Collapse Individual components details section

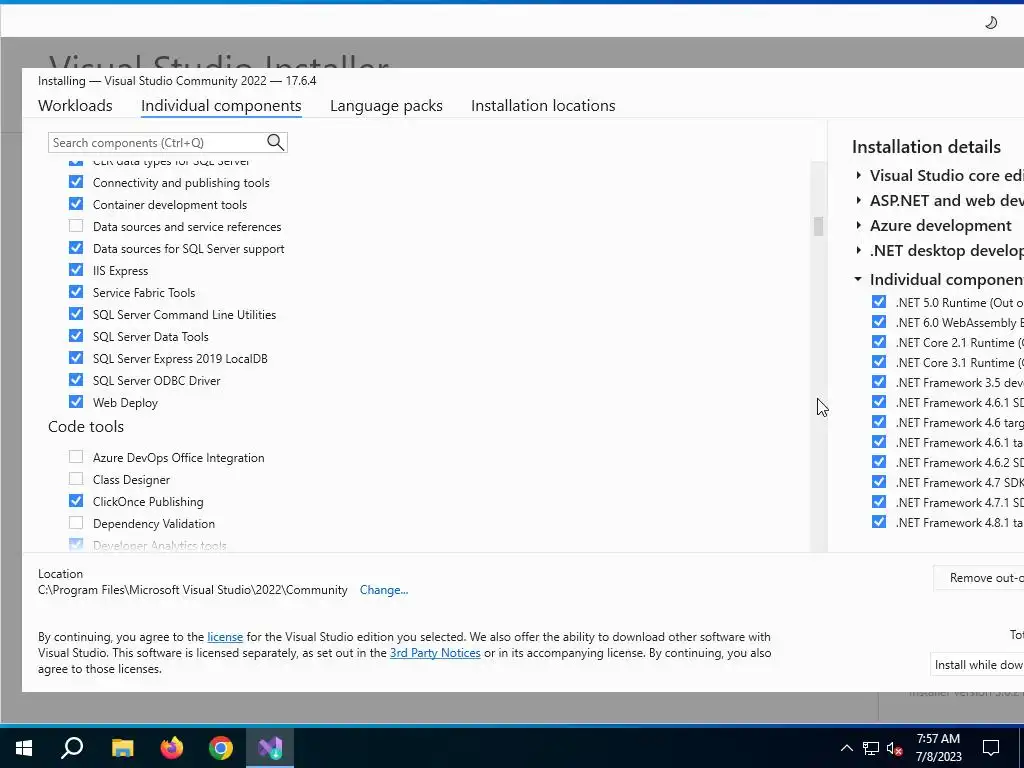point(858,279)
